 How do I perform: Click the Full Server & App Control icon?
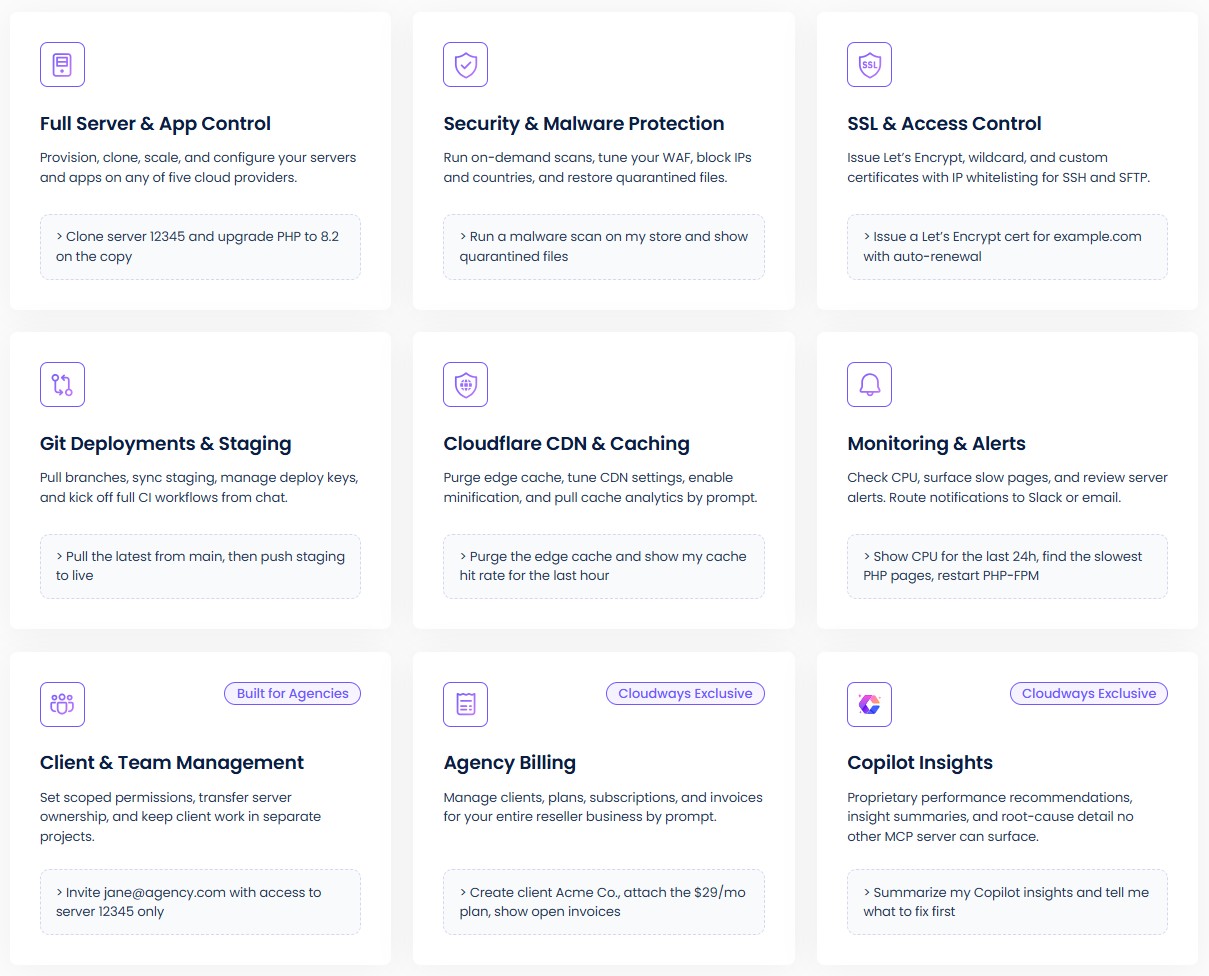62,64
